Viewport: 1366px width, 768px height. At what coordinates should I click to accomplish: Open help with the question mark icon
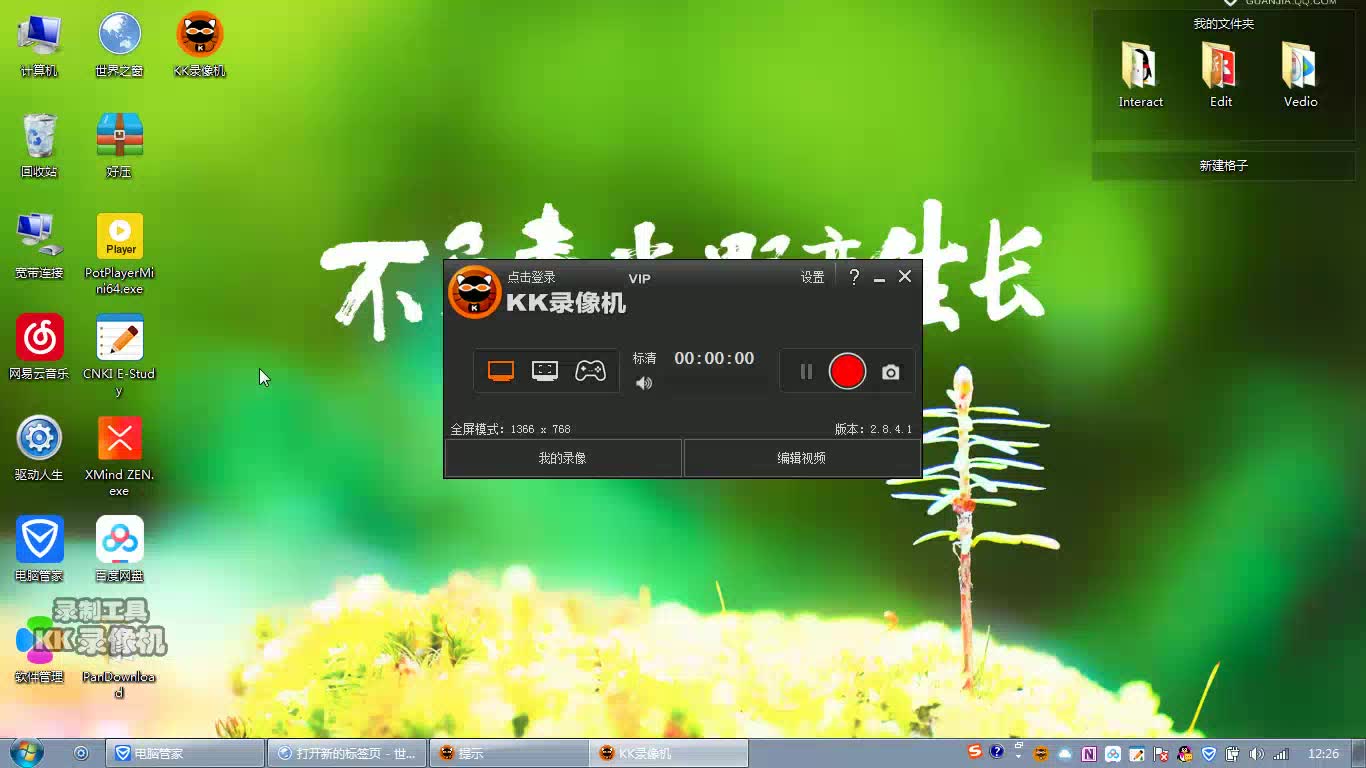pyautogui.click(x=854, y=277)
